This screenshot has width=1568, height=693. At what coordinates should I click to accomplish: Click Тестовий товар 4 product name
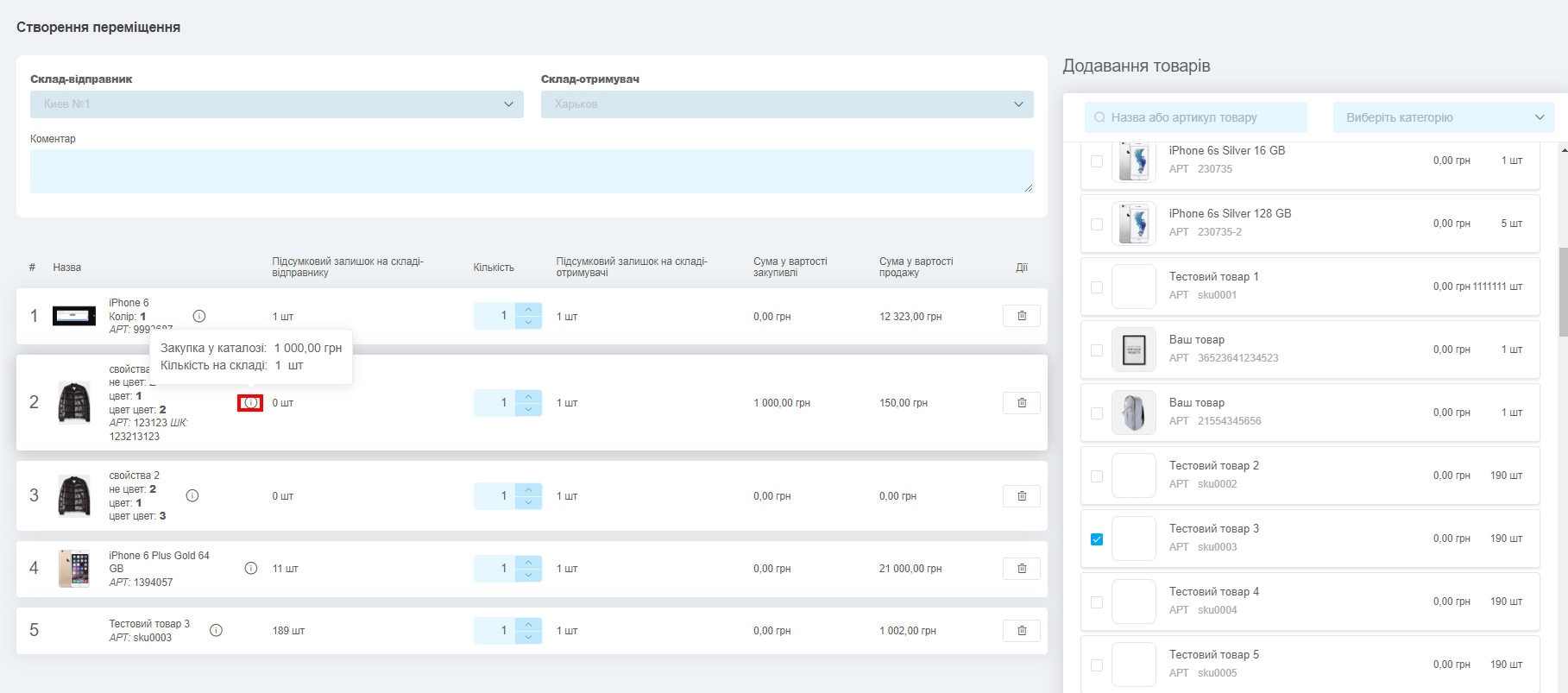pos(1214,592)
